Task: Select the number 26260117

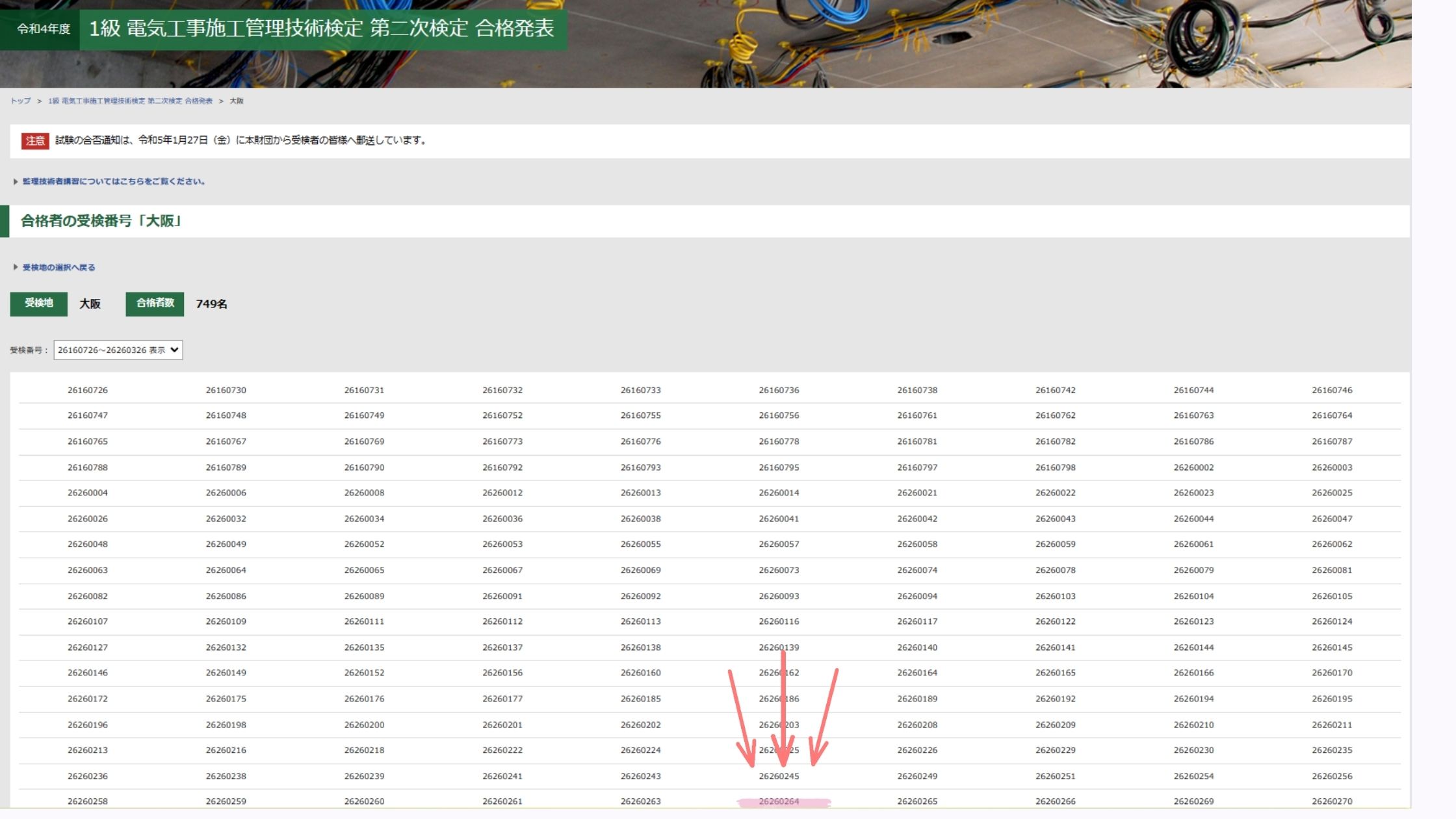Action: click(x=917, y=621)
